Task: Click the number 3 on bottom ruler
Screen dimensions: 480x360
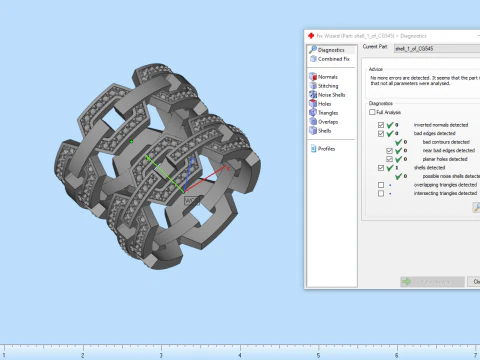Action: coord(161,355)
